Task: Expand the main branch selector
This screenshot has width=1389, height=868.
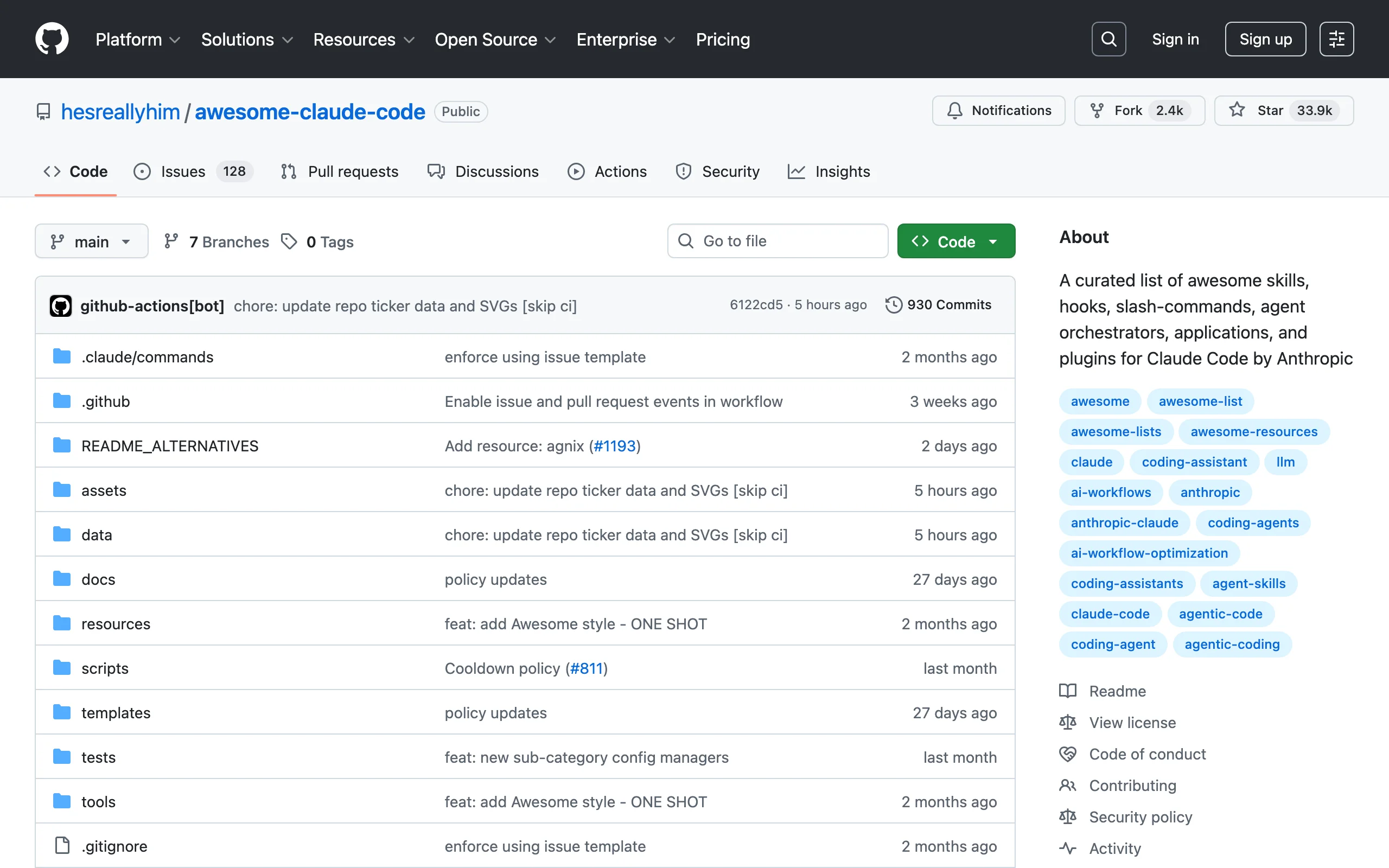Action: [91, 241]
